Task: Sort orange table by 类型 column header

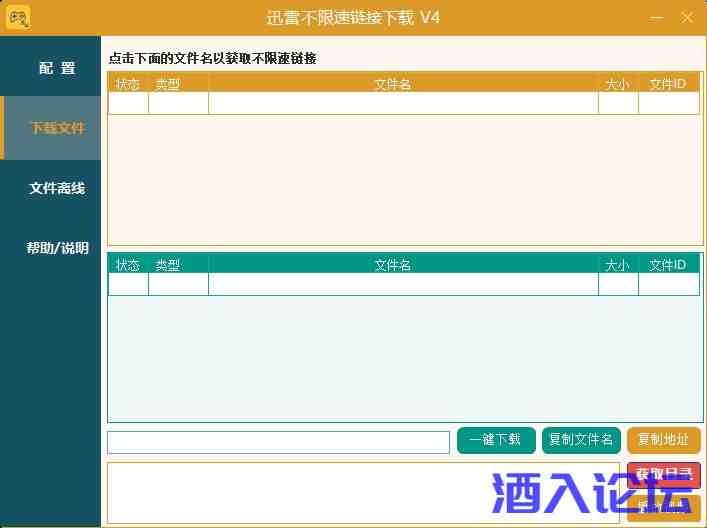Action: pos(178,84)
